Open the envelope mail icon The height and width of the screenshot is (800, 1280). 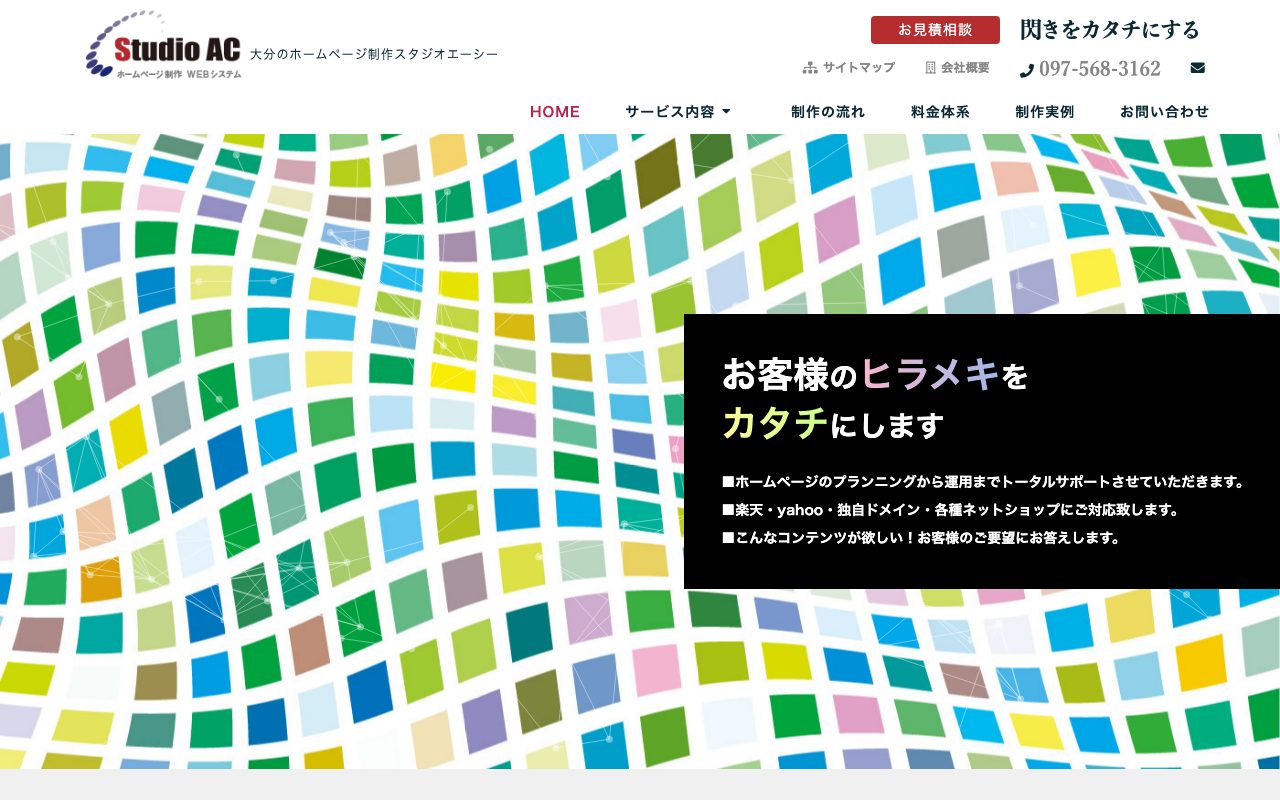pyautogui.click(x=1198, y=68)
